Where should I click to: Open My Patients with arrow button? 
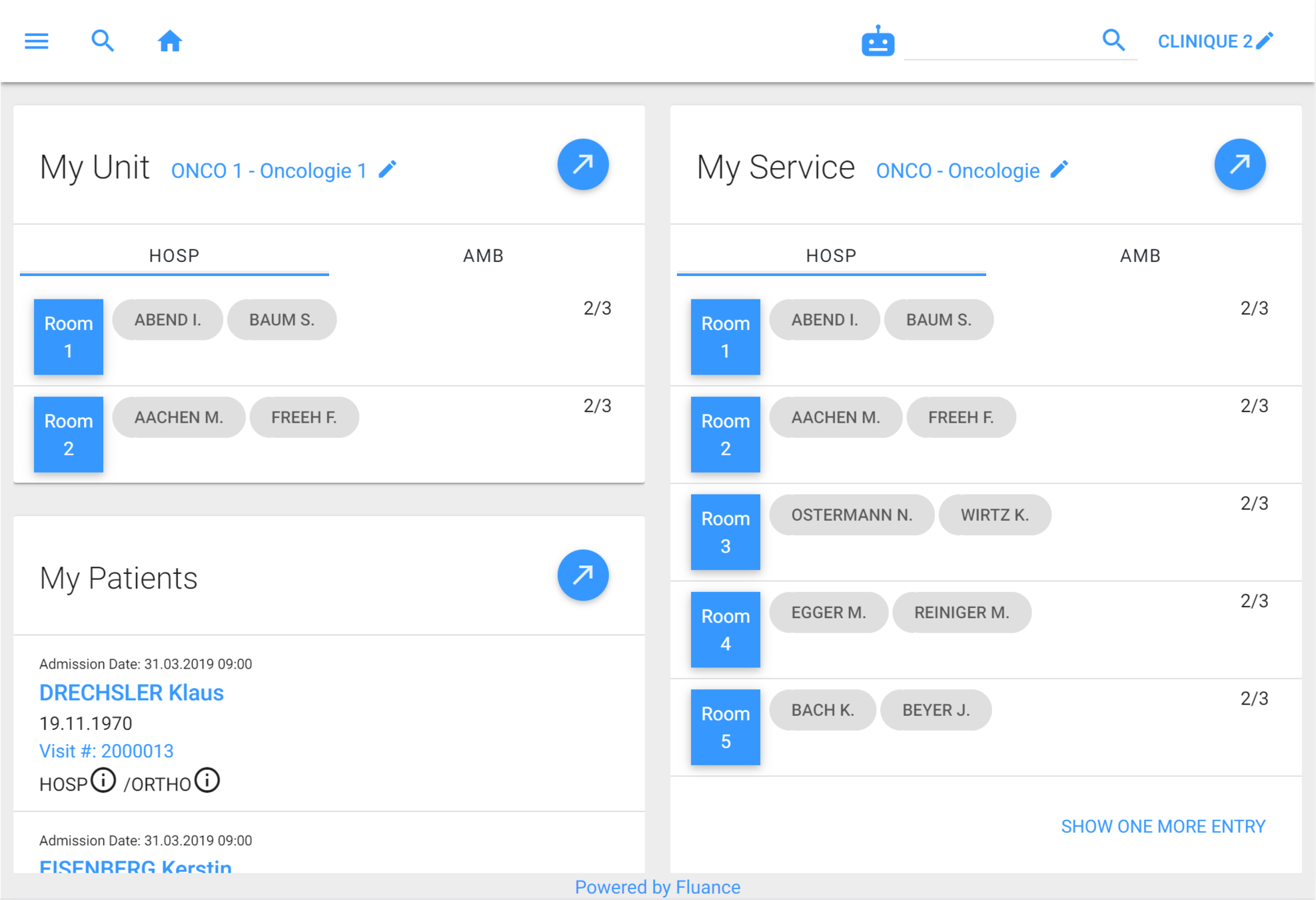pos(582,575)
